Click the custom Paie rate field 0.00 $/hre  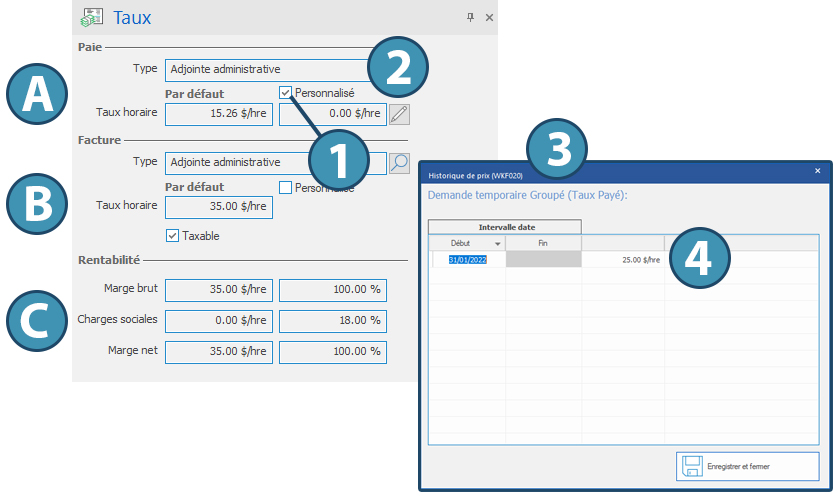[x=332, y=114]
